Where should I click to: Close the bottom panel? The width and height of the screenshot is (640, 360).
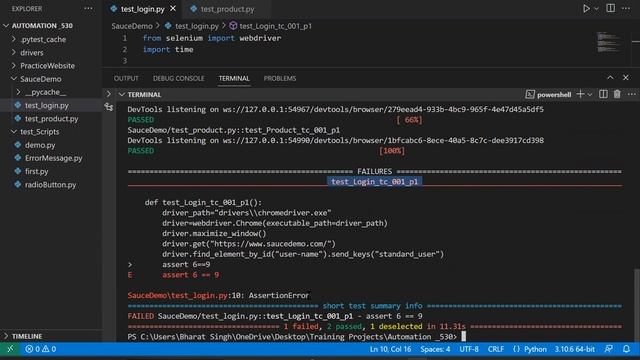click(x=626, y=78)
